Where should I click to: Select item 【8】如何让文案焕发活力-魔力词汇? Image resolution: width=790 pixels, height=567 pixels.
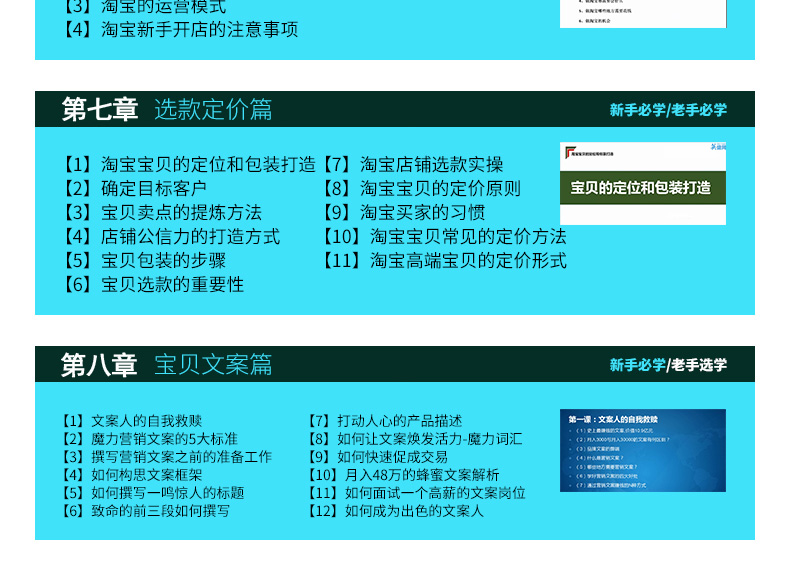click(415, 439)
